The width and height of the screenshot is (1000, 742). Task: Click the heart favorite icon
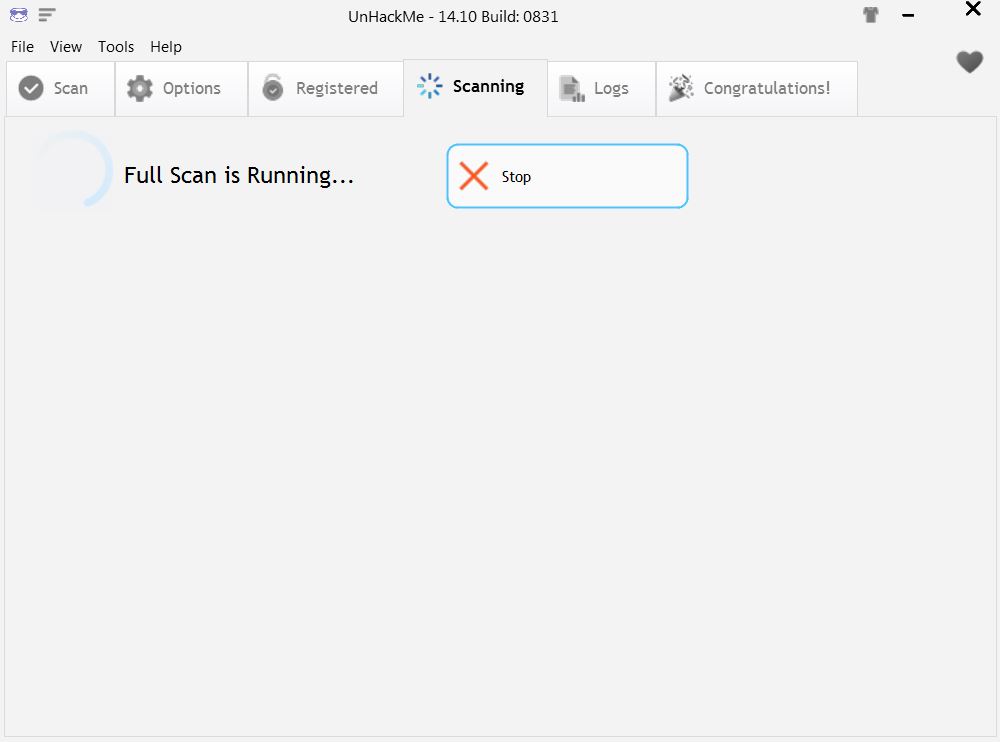tap(969, 62)
